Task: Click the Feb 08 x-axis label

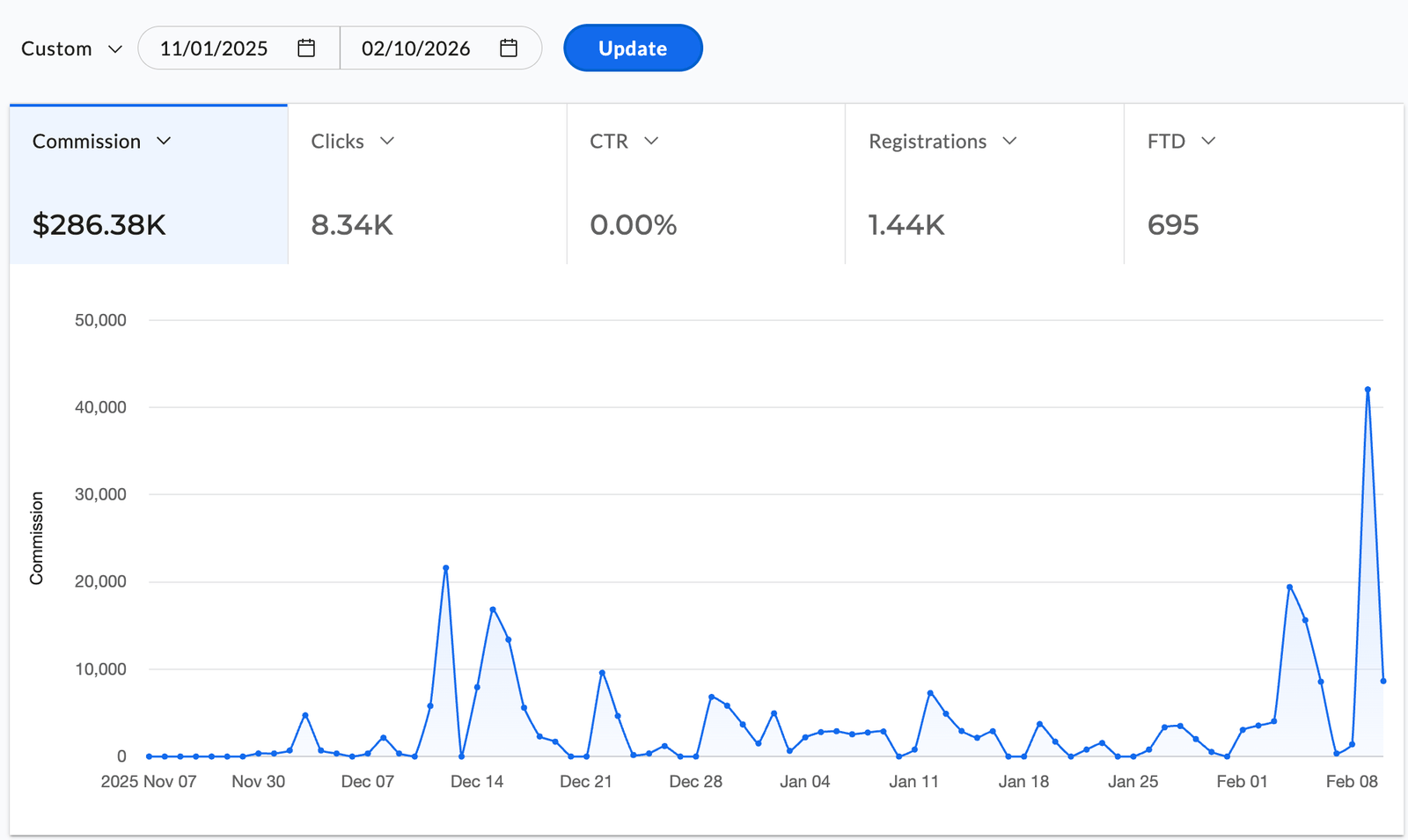Action: [x=1352, y=782]
